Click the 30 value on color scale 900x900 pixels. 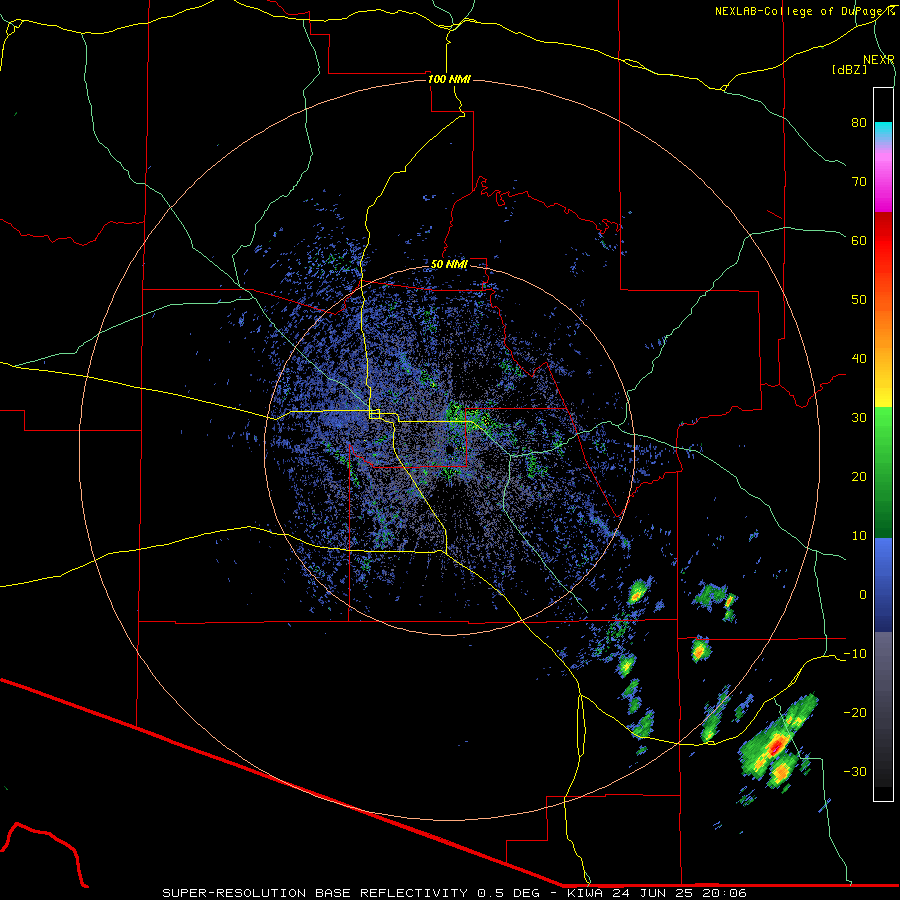pos(859,417)
